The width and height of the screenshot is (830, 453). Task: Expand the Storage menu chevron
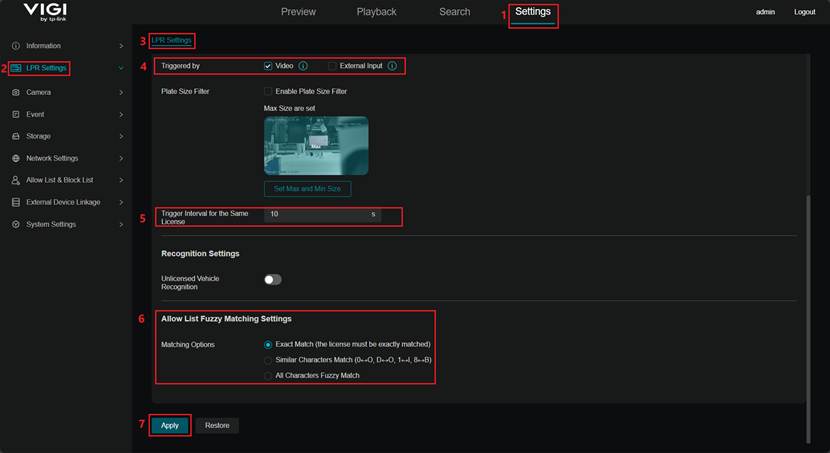click(121, 137)
